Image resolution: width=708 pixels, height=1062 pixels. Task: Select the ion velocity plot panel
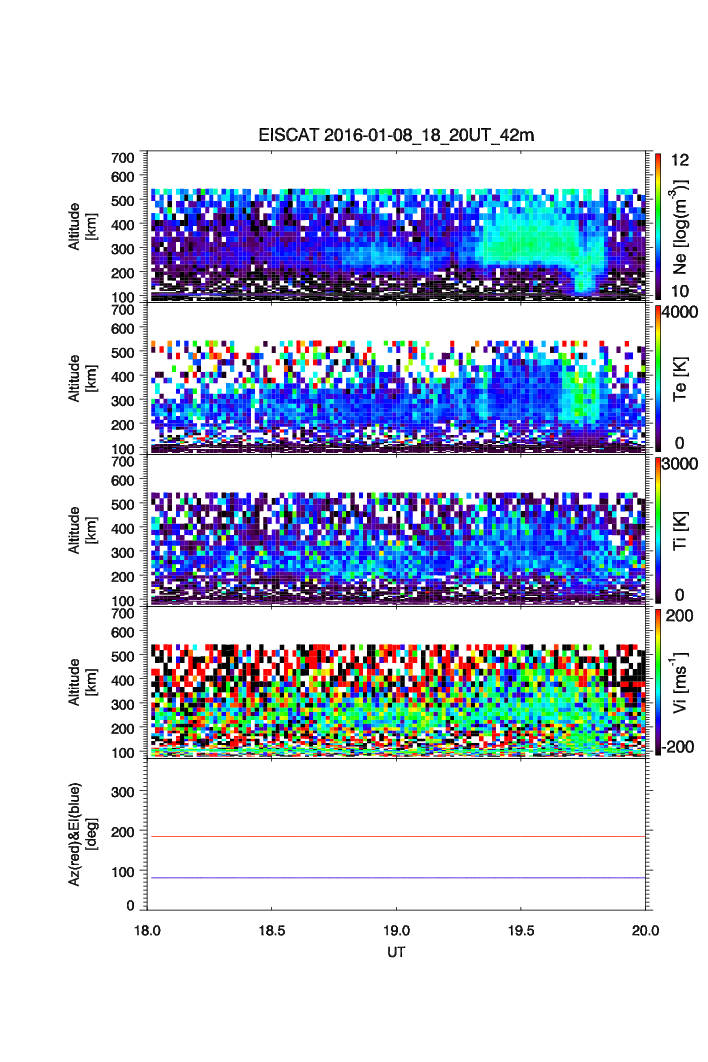coord(398,682)
